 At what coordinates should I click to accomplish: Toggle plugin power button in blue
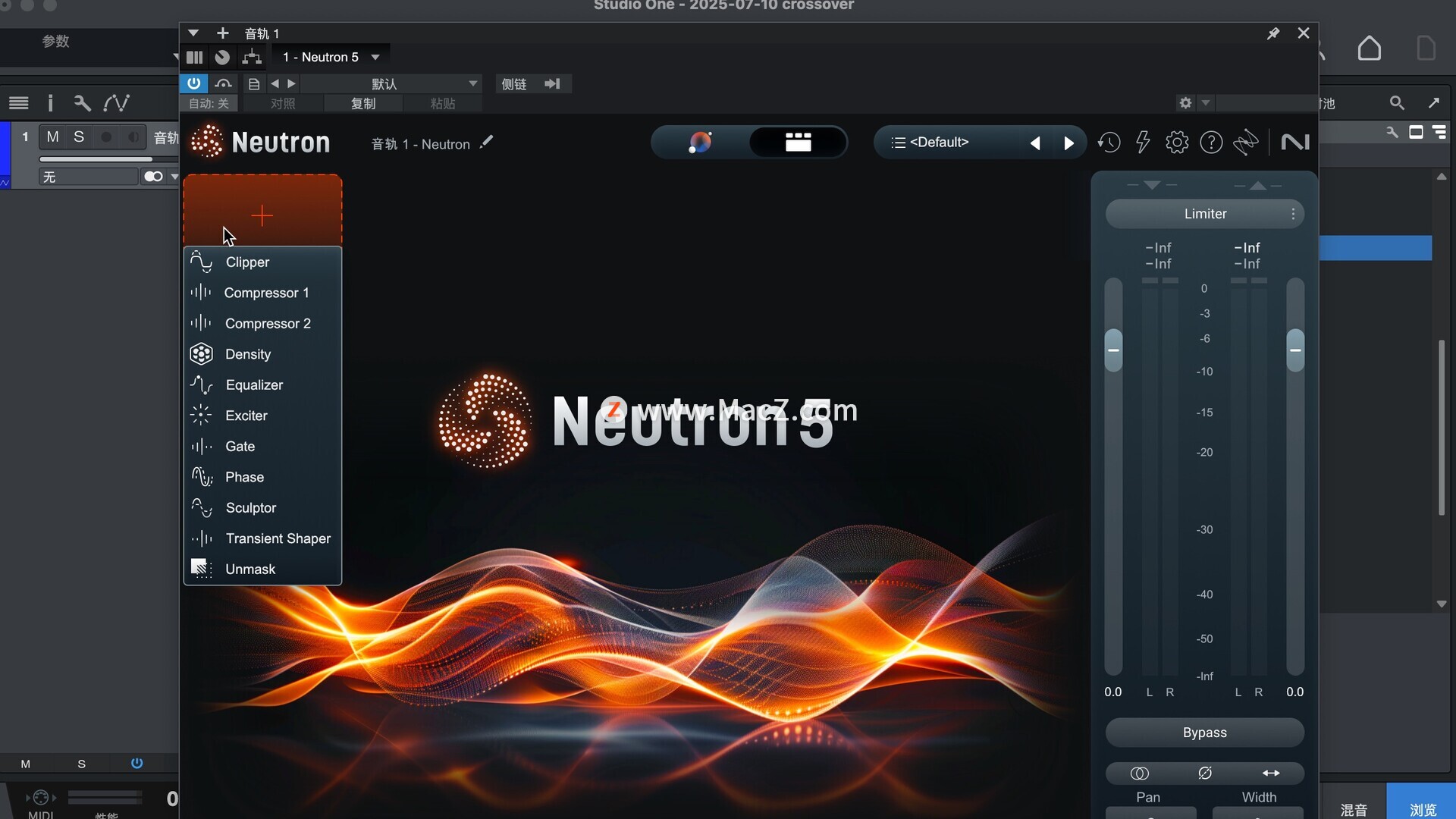(194, 83)
